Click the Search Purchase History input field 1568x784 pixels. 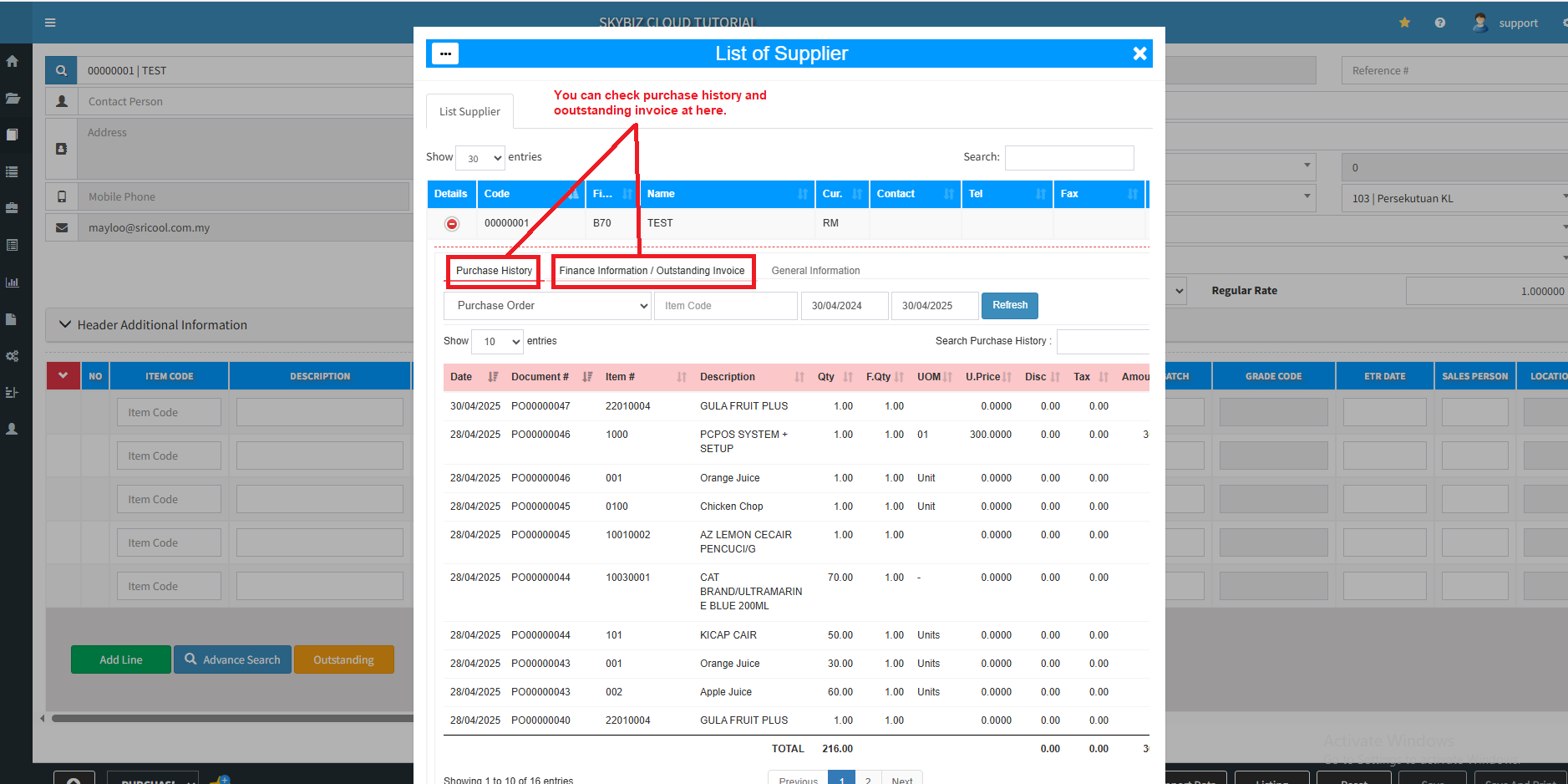tap(1102, 341)
